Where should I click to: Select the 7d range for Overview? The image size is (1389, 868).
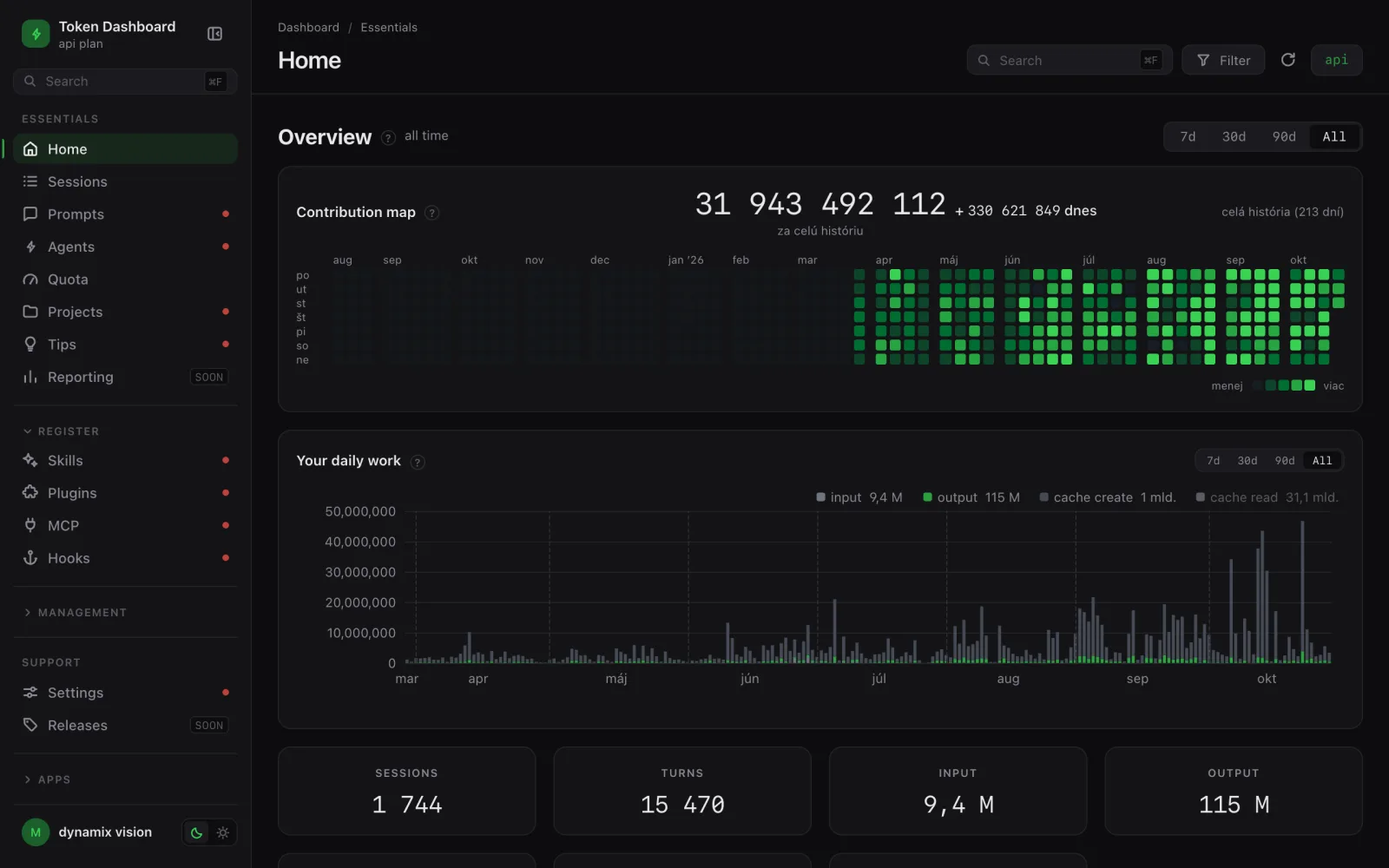point(1188,137)
